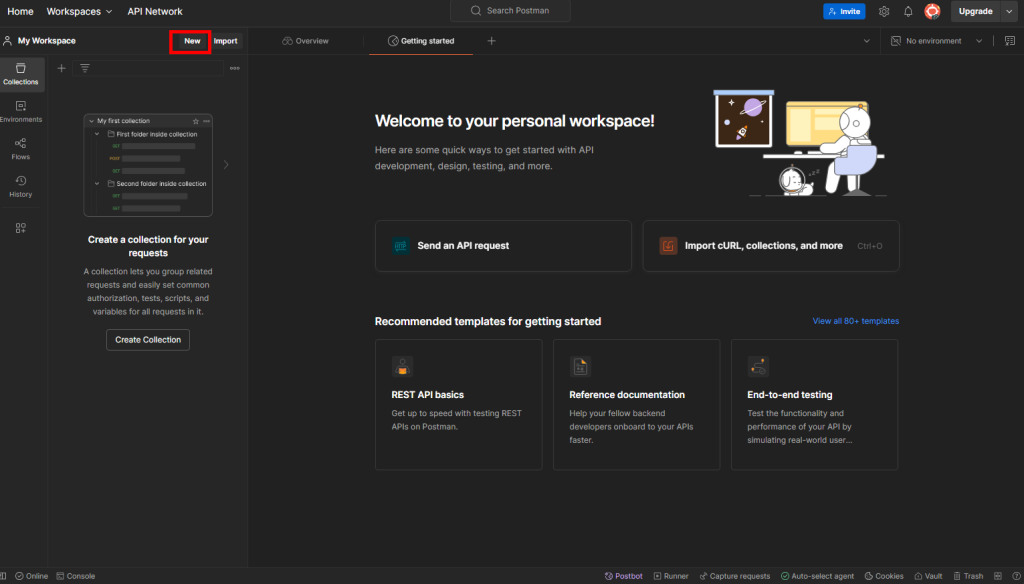Click the filter icon in collections search

pyautogui.click(x=85, y=68)
